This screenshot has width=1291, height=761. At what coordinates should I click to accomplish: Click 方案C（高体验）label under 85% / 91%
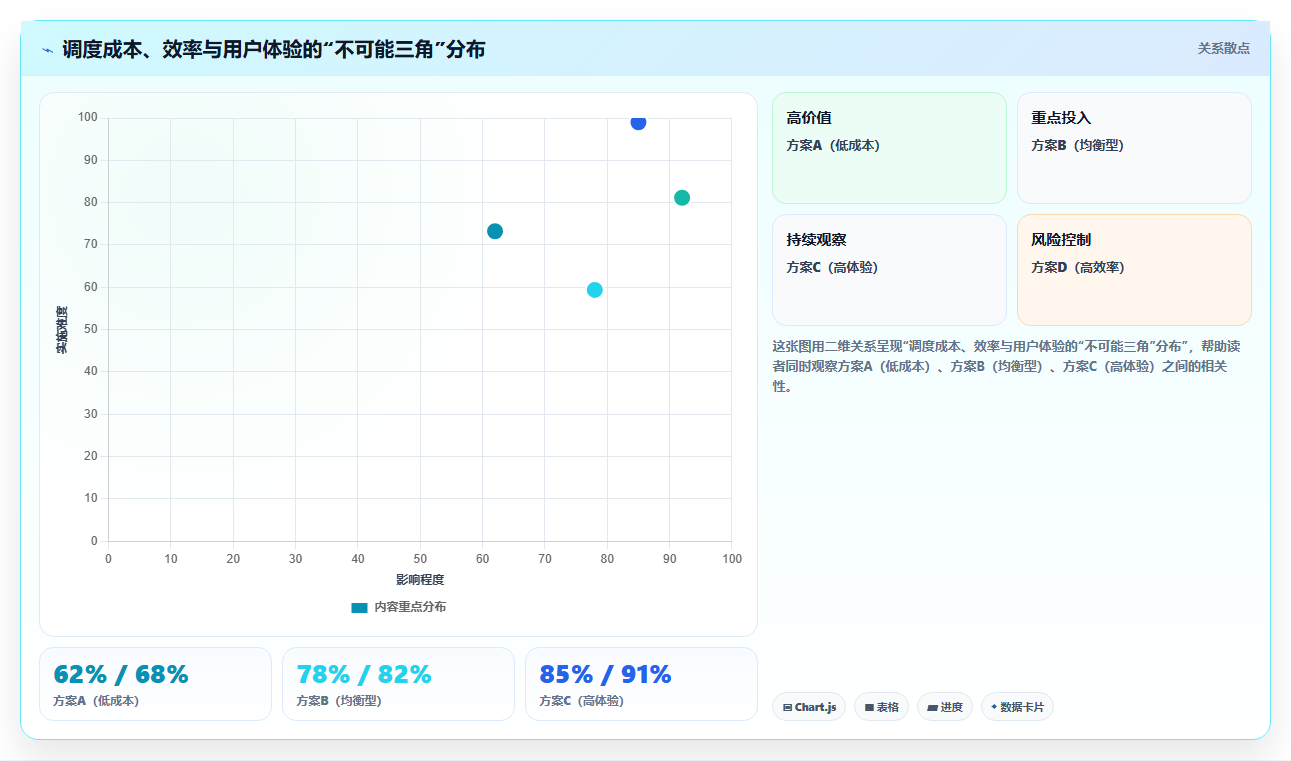point(582,701)
